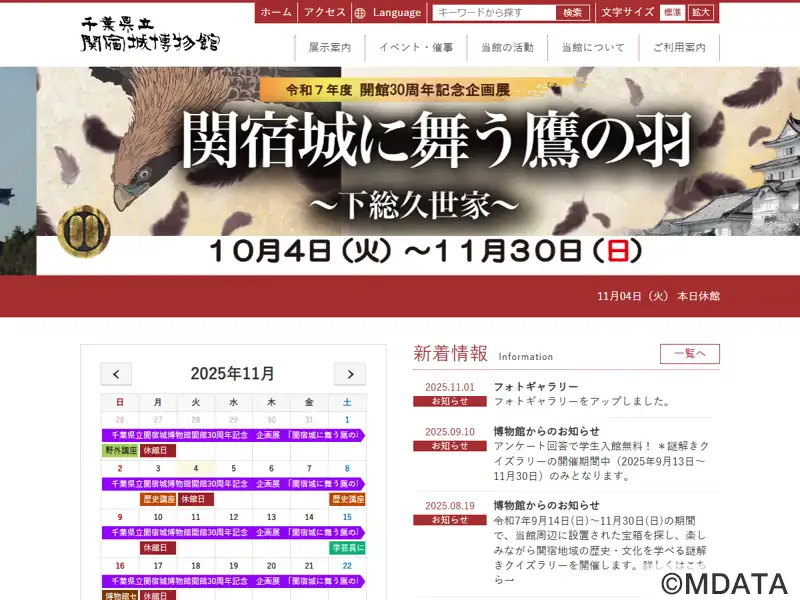Select November 9 in the calendar

pyautogui.click(x=120, y=517)
